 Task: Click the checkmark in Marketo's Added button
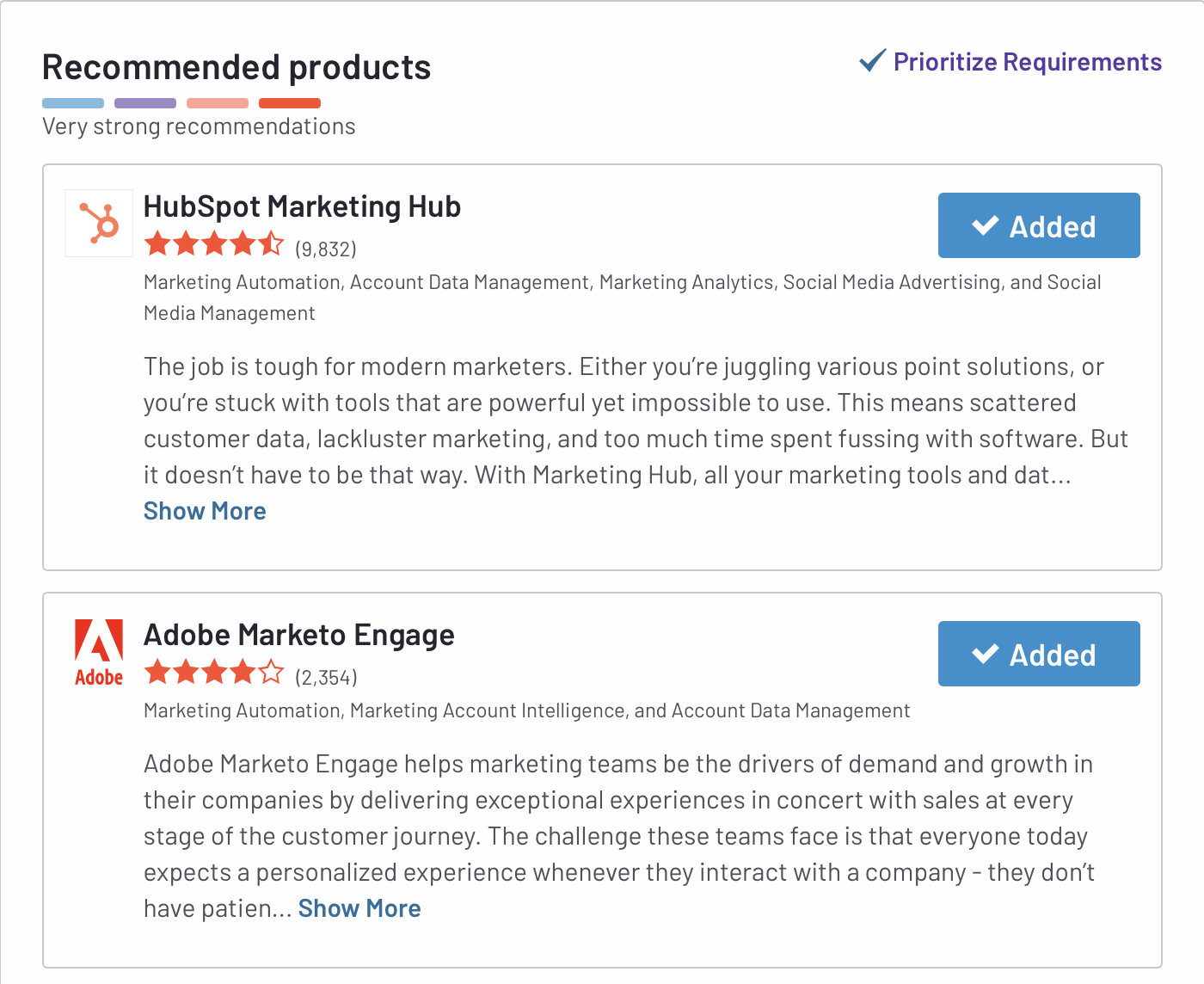pos(986,654)
